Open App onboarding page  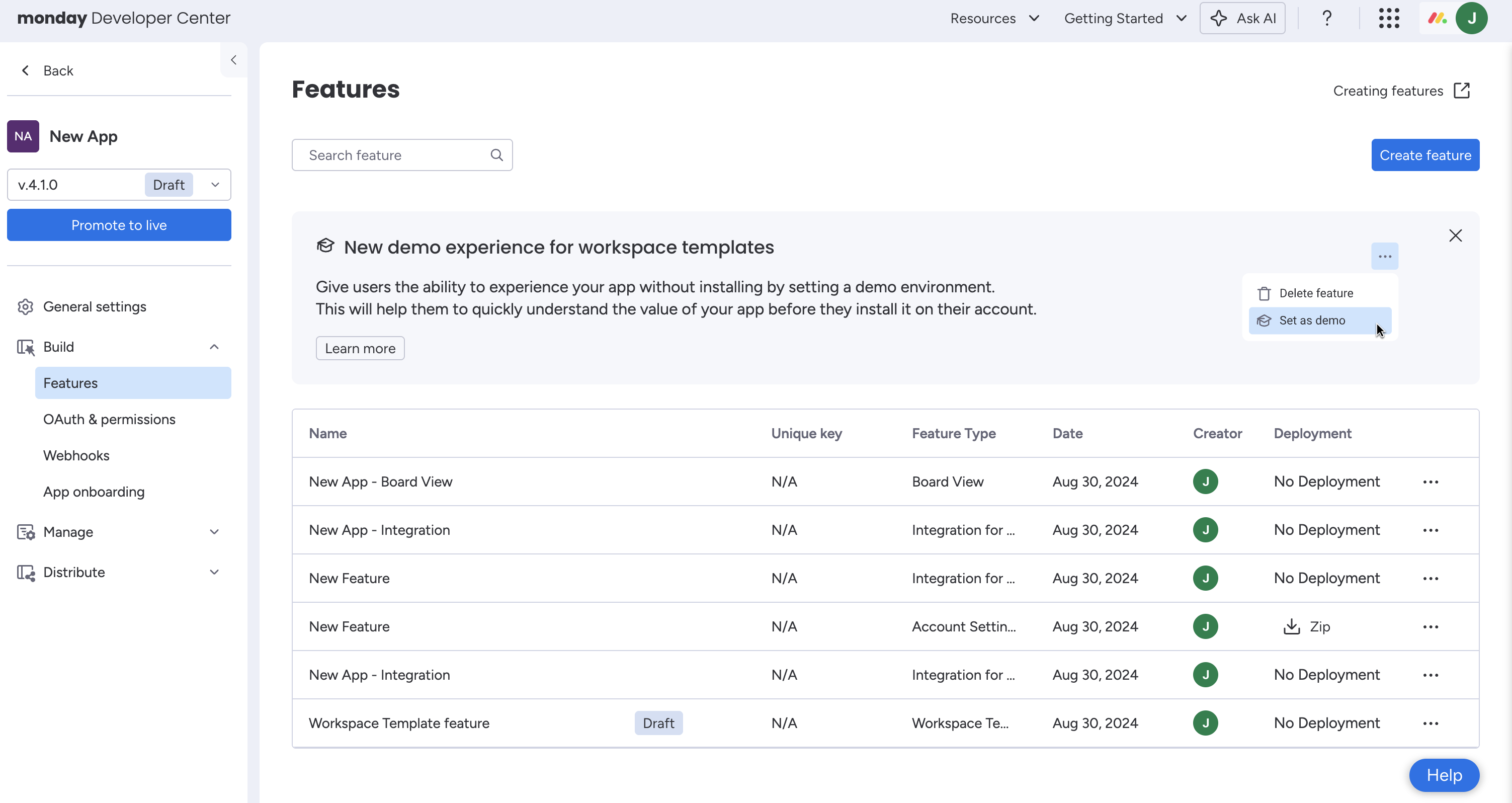pyautogui.click(x=94, y=492)
